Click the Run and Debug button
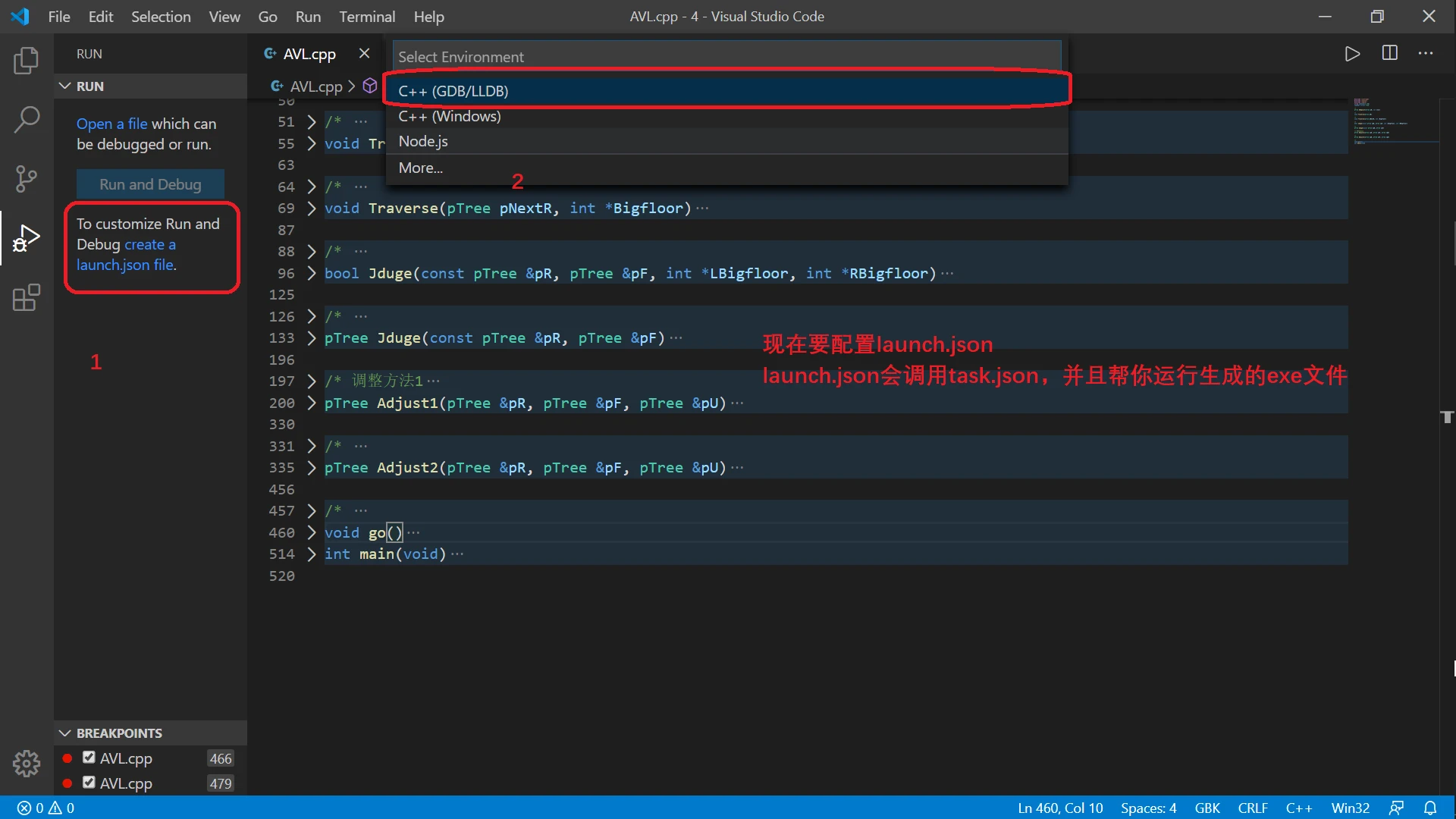Screen dimensions: 1456x819 [150, 184]
